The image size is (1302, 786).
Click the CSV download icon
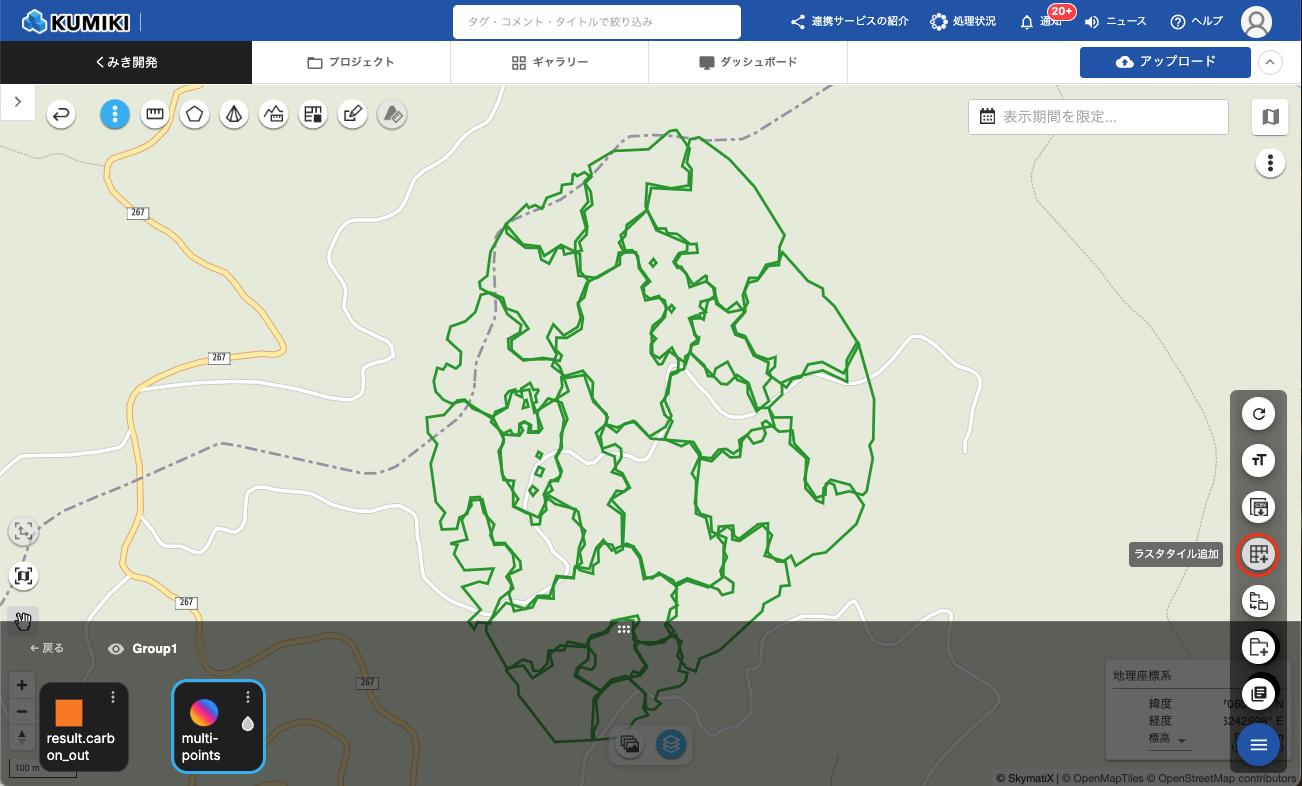(x=1259, y=507)
